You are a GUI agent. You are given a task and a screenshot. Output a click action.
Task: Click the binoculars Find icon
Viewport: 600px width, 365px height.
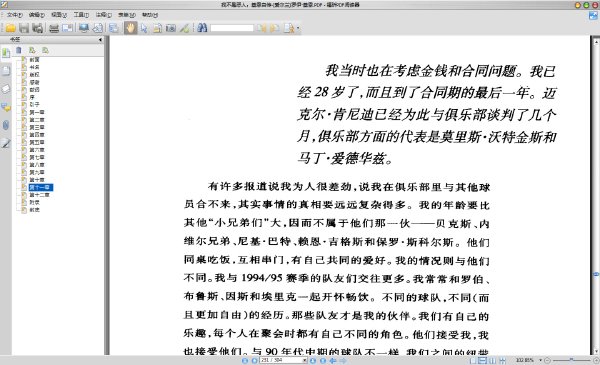[x=202, y=28]
